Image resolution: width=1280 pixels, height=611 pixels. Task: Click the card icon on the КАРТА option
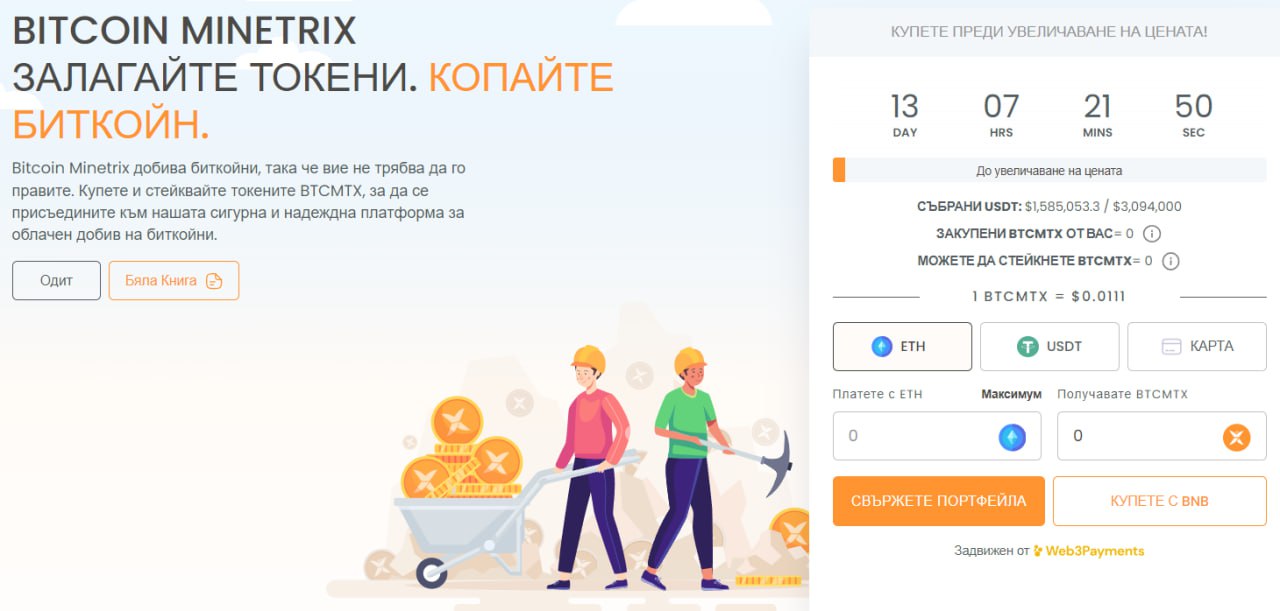[1171, 347]
